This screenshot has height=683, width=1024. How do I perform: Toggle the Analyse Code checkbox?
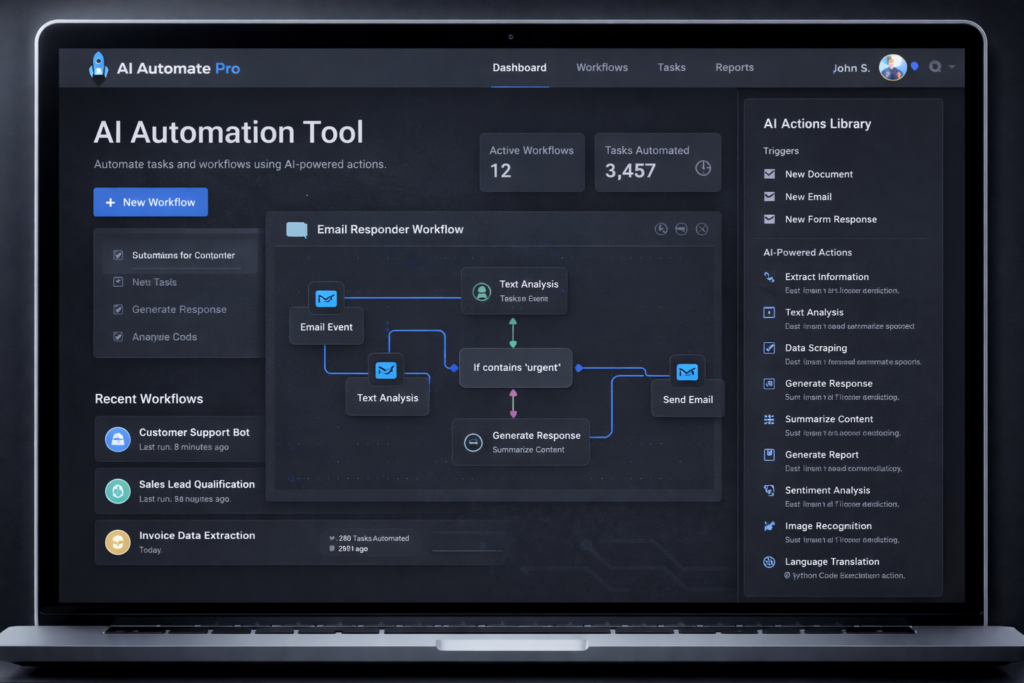point(118,337)
